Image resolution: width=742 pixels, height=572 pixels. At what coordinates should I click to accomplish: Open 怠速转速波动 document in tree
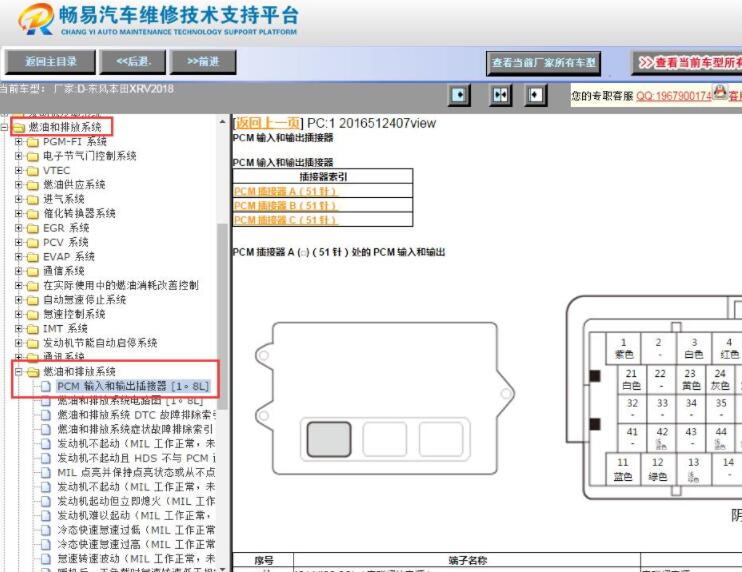tap(136, 559)
